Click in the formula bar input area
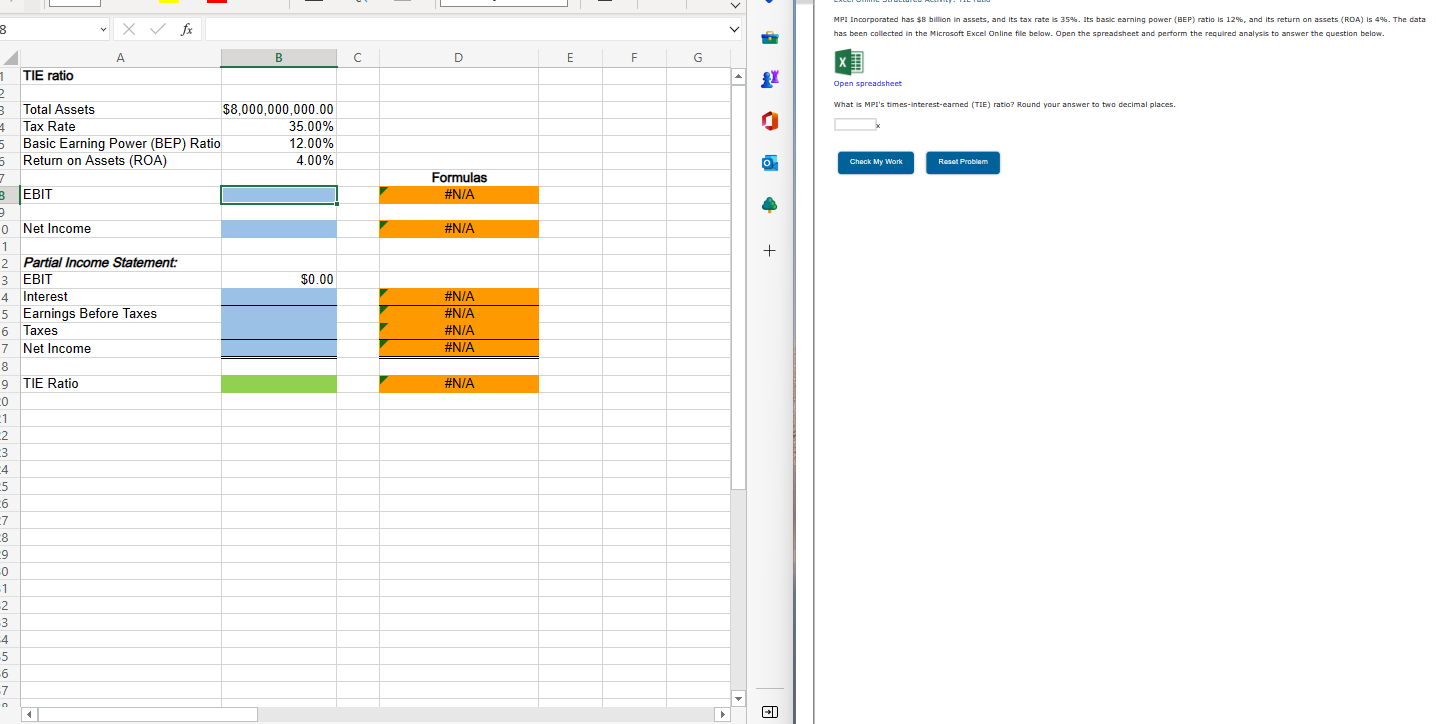1436x724 pixels. pos(465,30)
